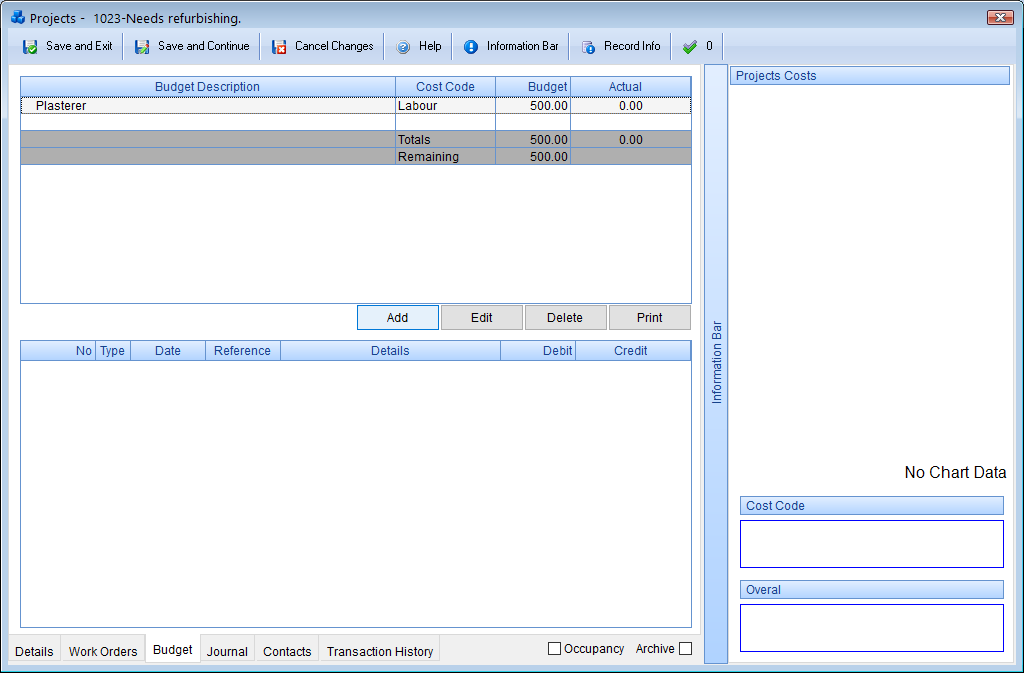Click the green checkmark counter icon

tap(690, 47)
